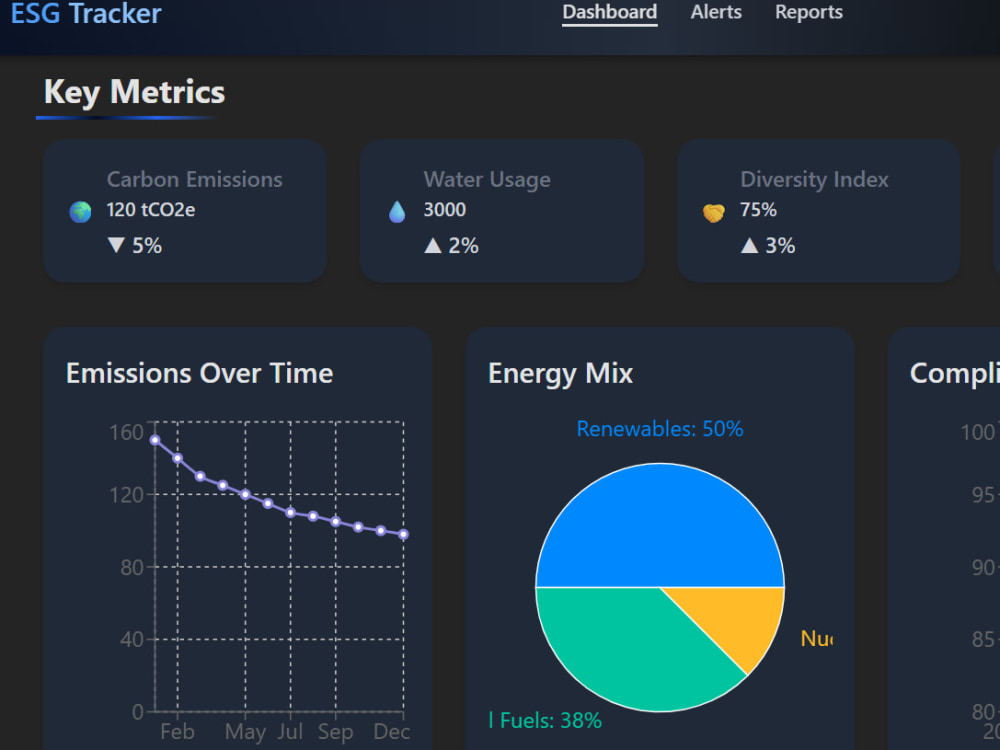Image resolution: width=1000 pixels, height=750 pixels.
Task: Click the May data point at 120
Action: coord(246,494)
